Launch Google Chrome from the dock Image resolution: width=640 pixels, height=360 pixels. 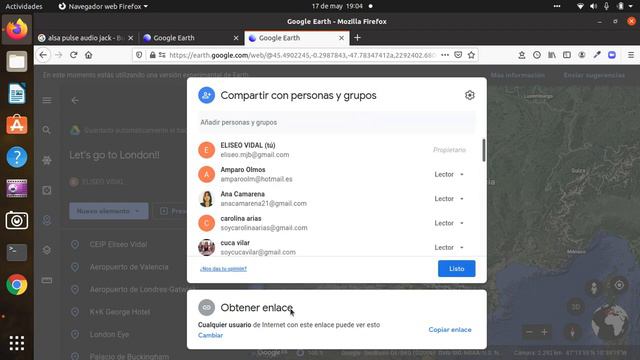[x=17, y=284]
